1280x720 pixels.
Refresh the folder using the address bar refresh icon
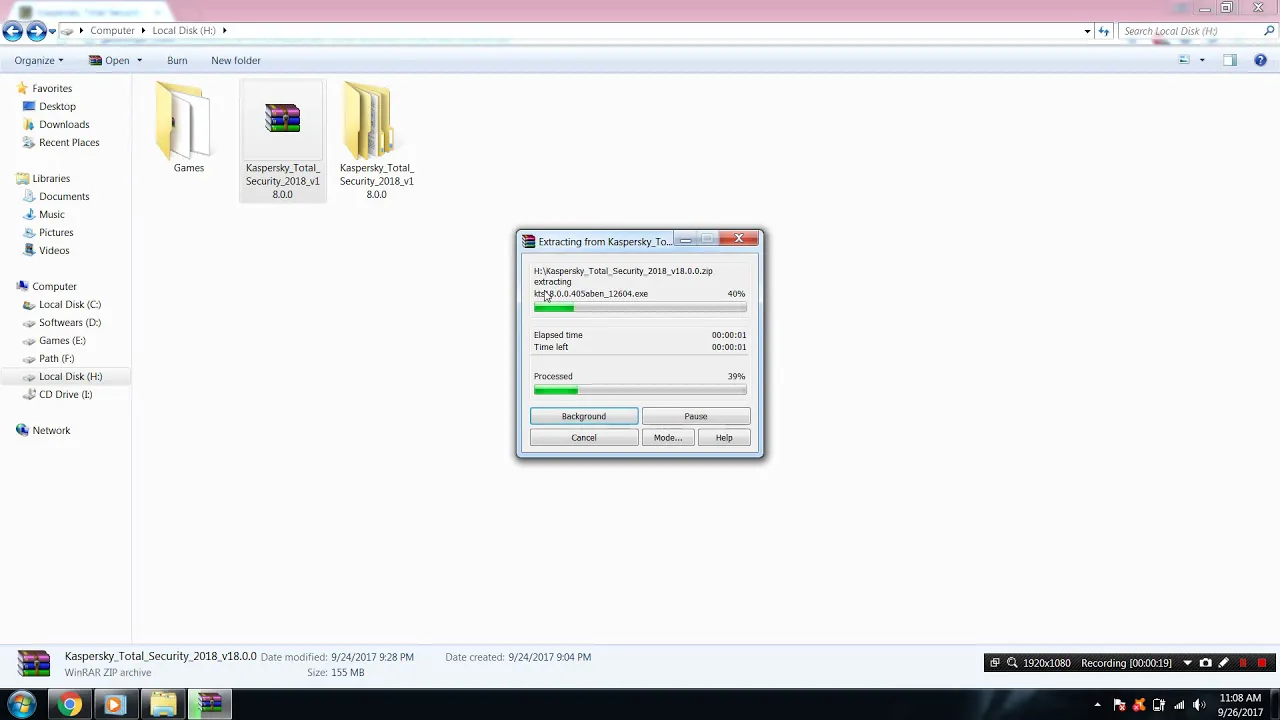click(x=1104, y=31)
